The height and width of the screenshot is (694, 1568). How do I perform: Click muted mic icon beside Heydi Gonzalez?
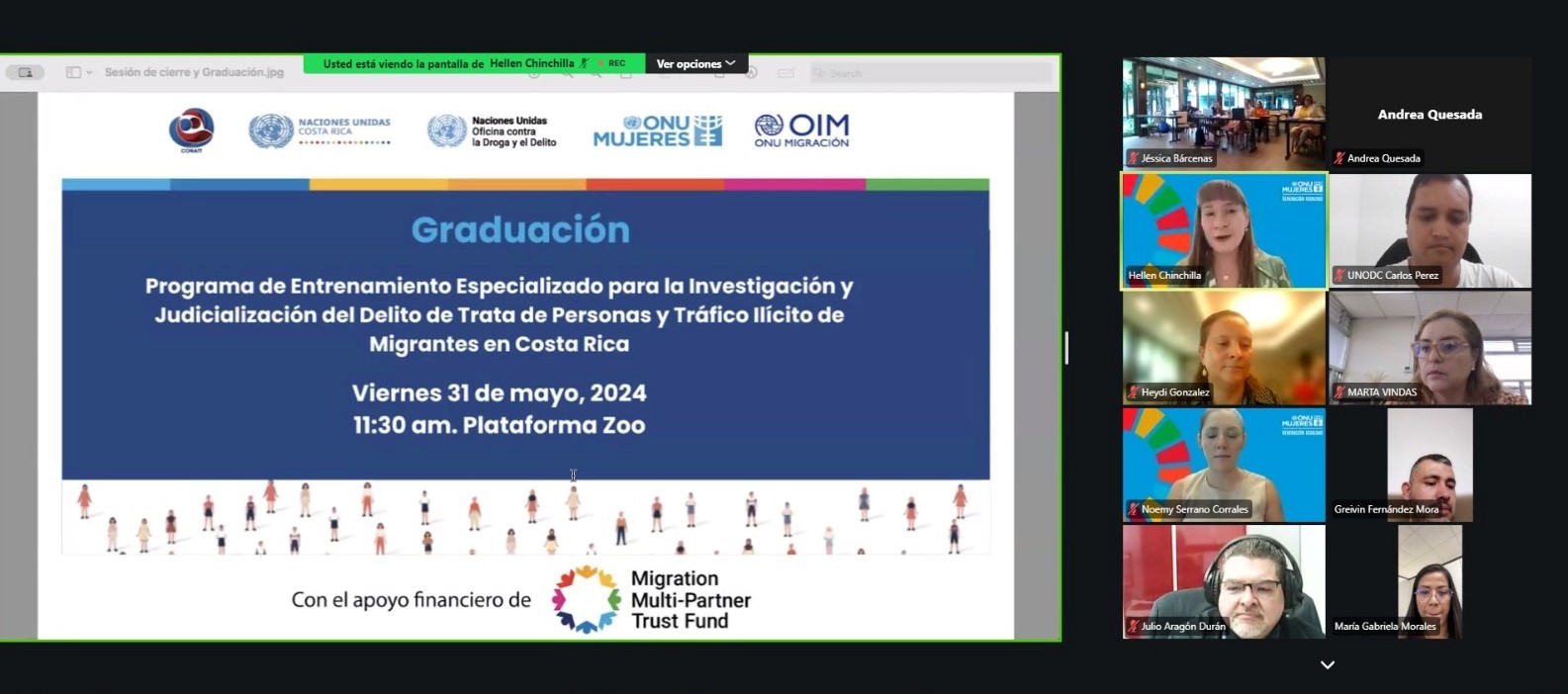point(1134,392)
